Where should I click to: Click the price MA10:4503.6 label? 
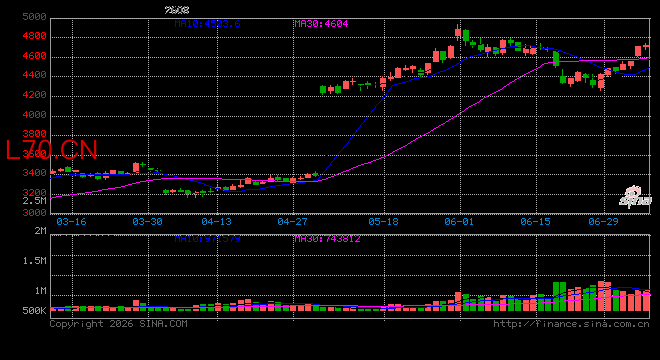pos(207,24)
